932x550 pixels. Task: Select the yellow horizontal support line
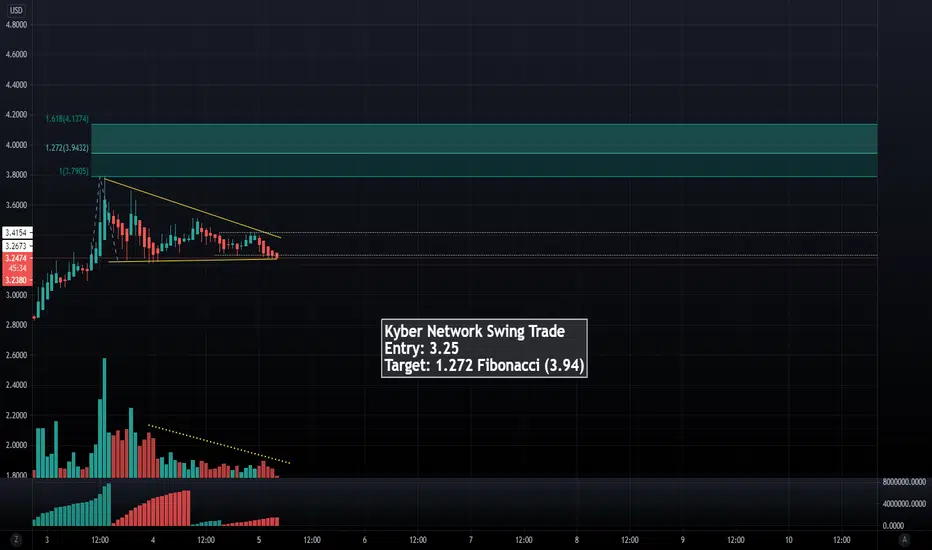click(x=193, y=260)
